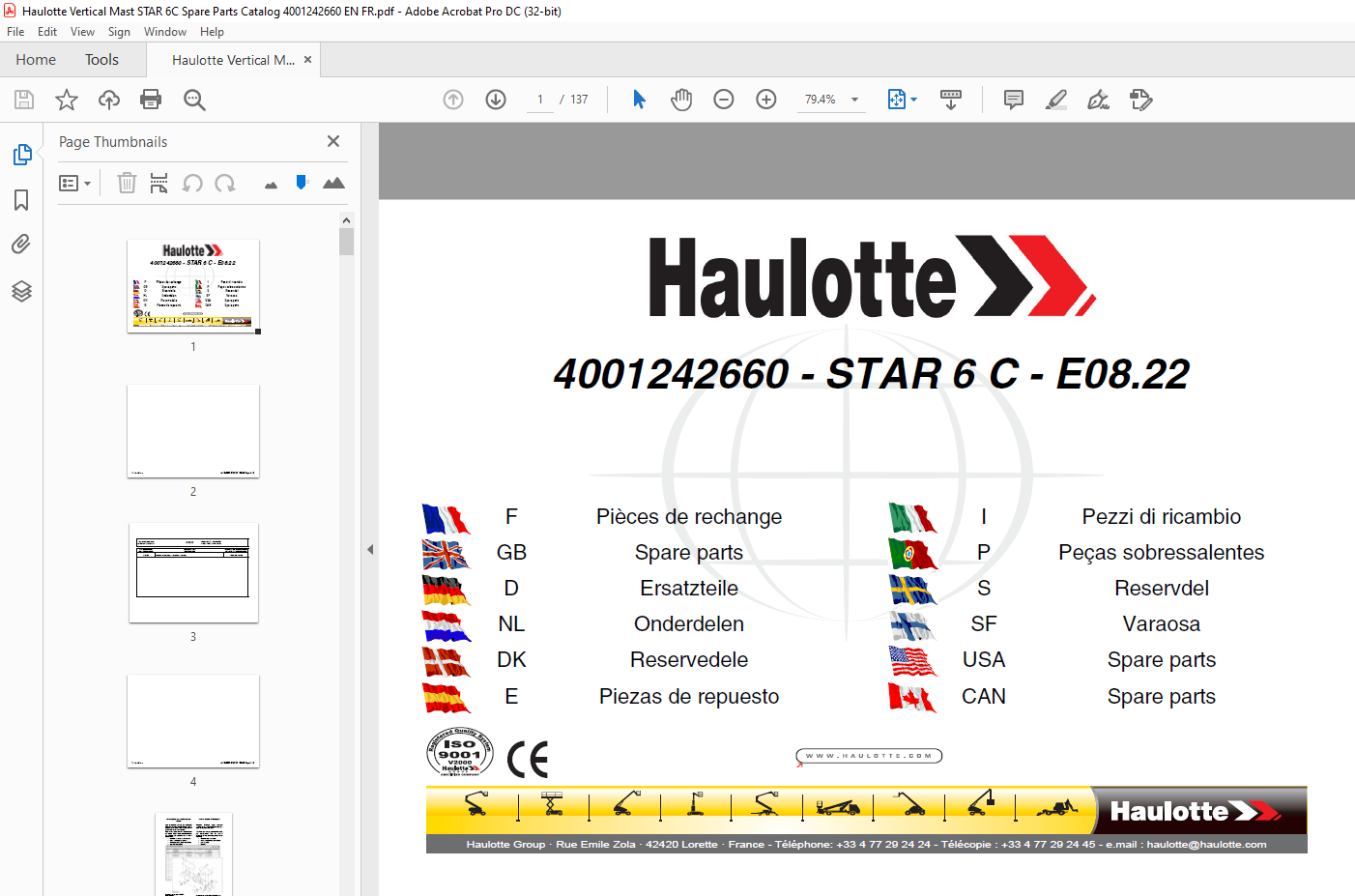Image resolution: width=1355 pixels, height=896 pixels.
Task: Click the scrolling mode icon
Action: coord(951,100)
